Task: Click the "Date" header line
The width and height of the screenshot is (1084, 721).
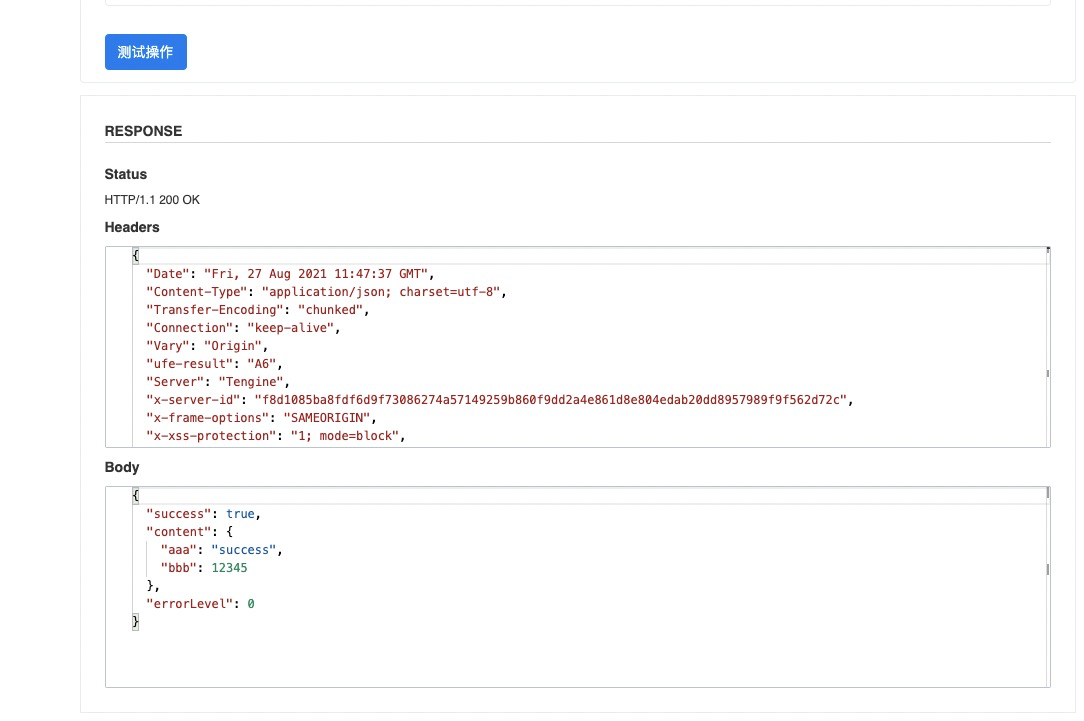Action: (290, 274)
